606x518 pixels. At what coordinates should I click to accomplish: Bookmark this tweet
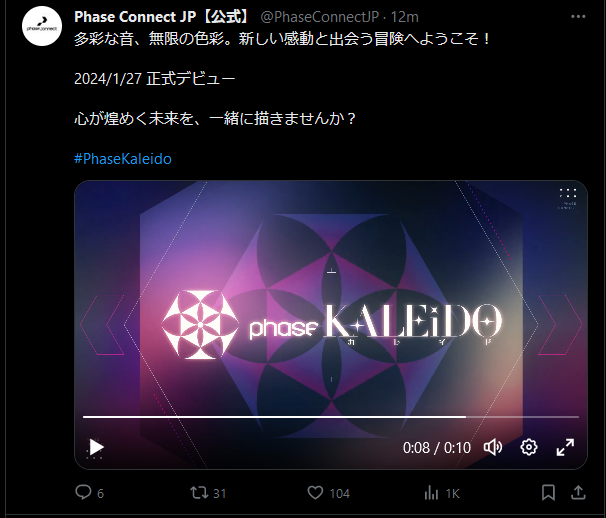(548, 492)
